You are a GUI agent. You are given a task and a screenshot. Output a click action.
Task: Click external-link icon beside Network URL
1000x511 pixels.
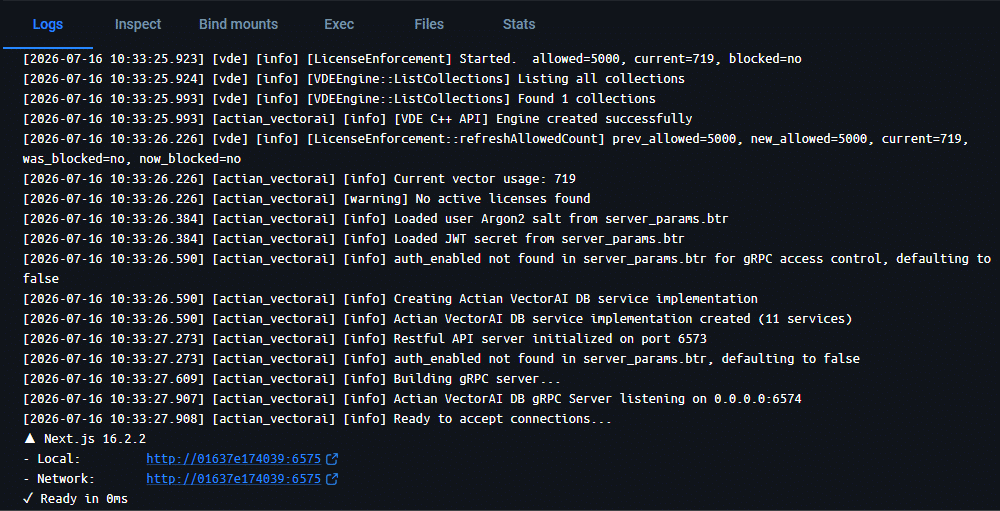(332, 478)
